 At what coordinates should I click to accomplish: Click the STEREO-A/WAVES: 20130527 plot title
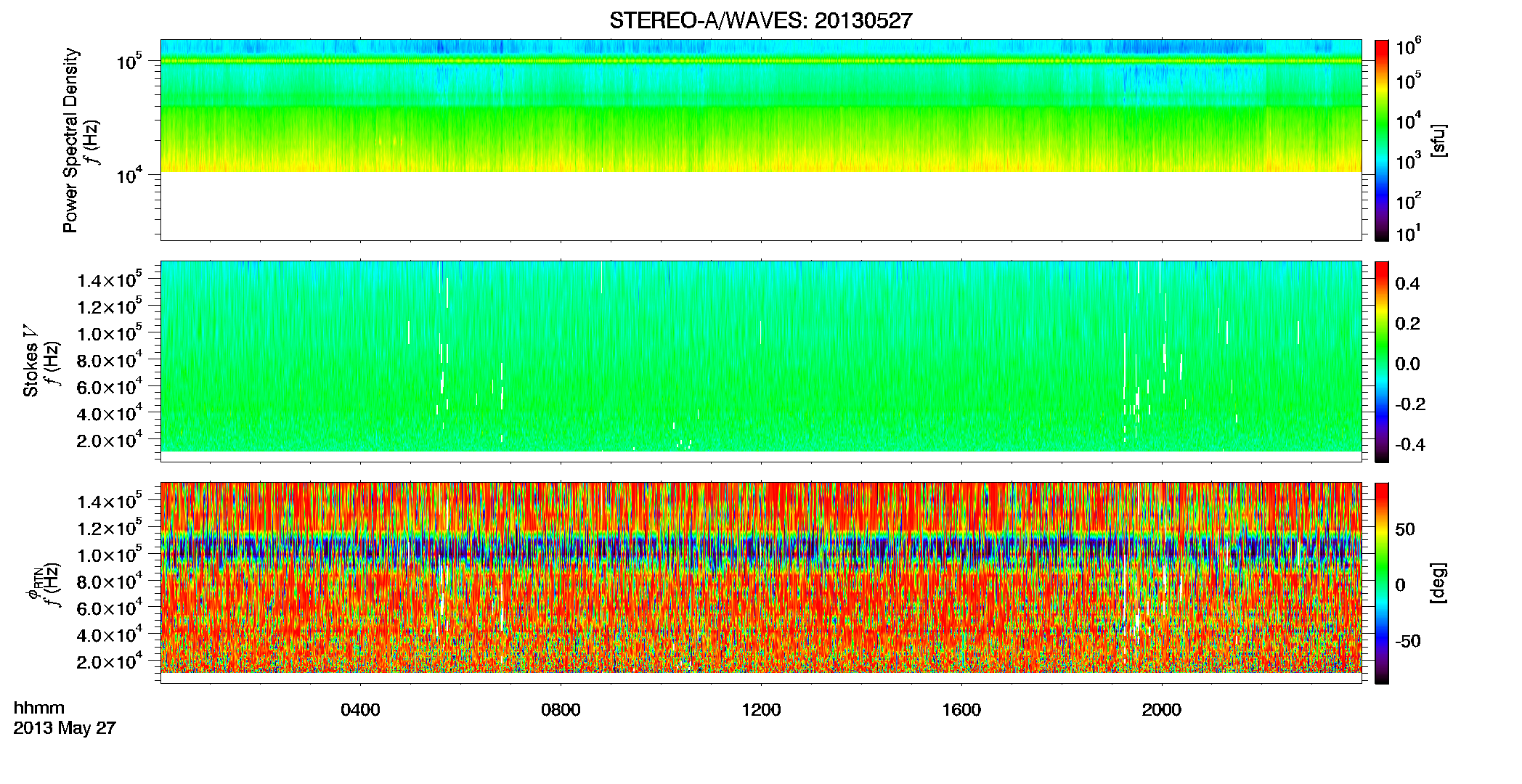coord(760,21)
